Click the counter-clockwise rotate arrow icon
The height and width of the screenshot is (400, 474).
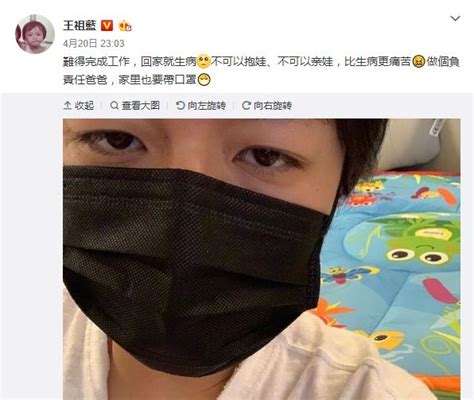point(180,106)
